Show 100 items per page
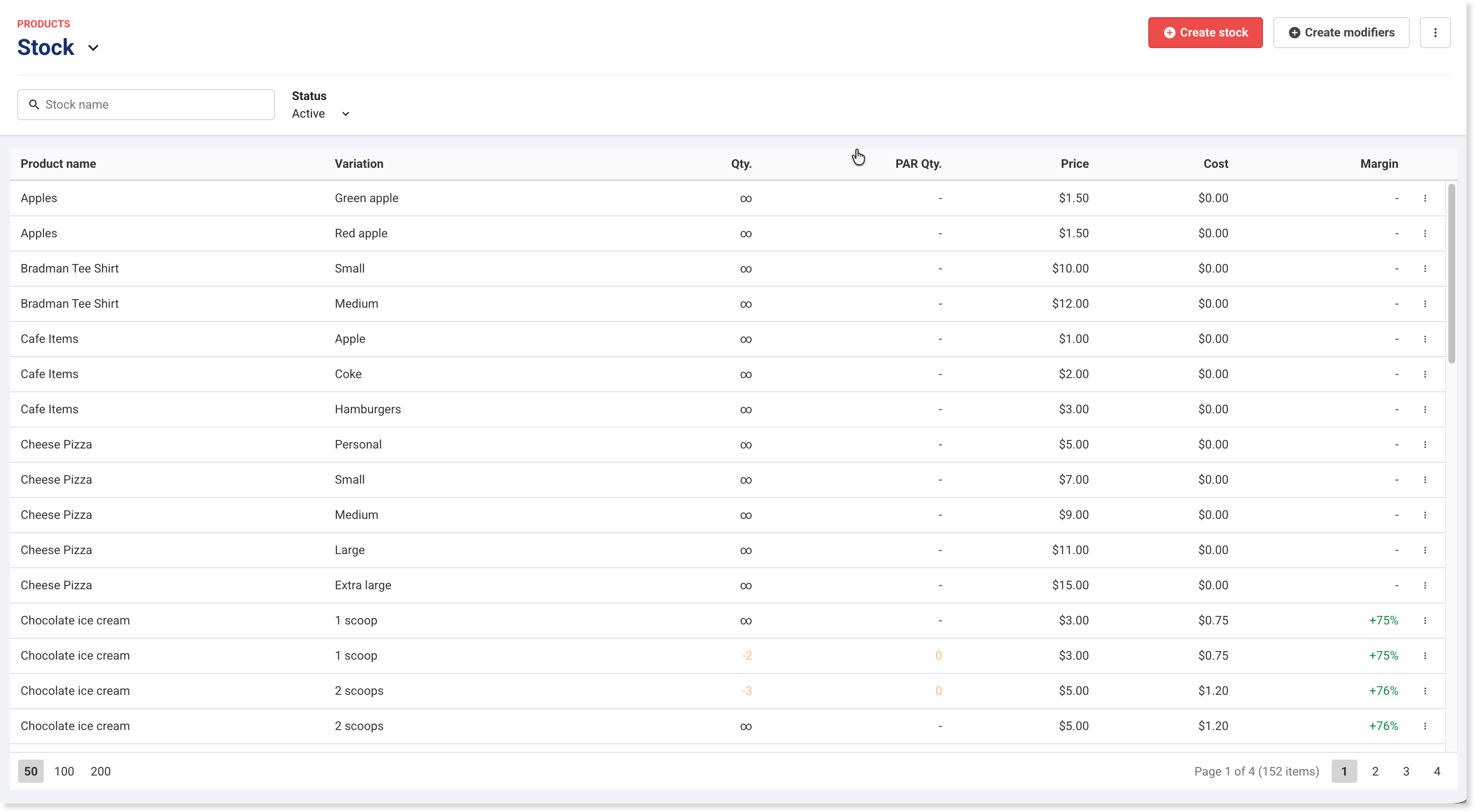 [x=64, y=771]
